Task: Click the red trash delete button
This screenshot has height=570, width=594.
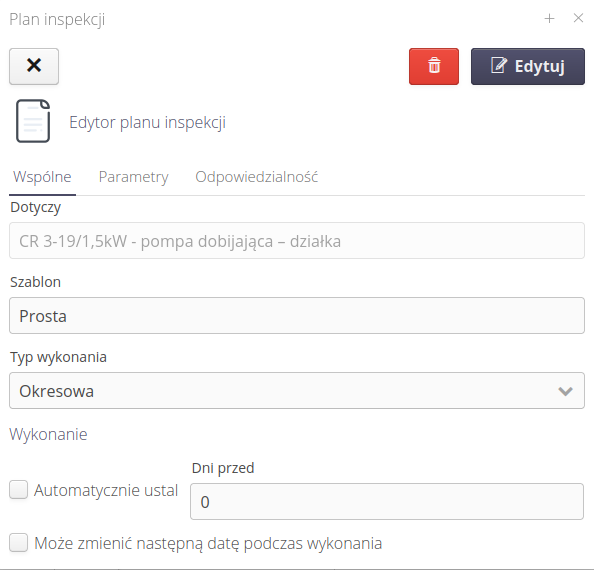Action: click(x=434, y=66)
